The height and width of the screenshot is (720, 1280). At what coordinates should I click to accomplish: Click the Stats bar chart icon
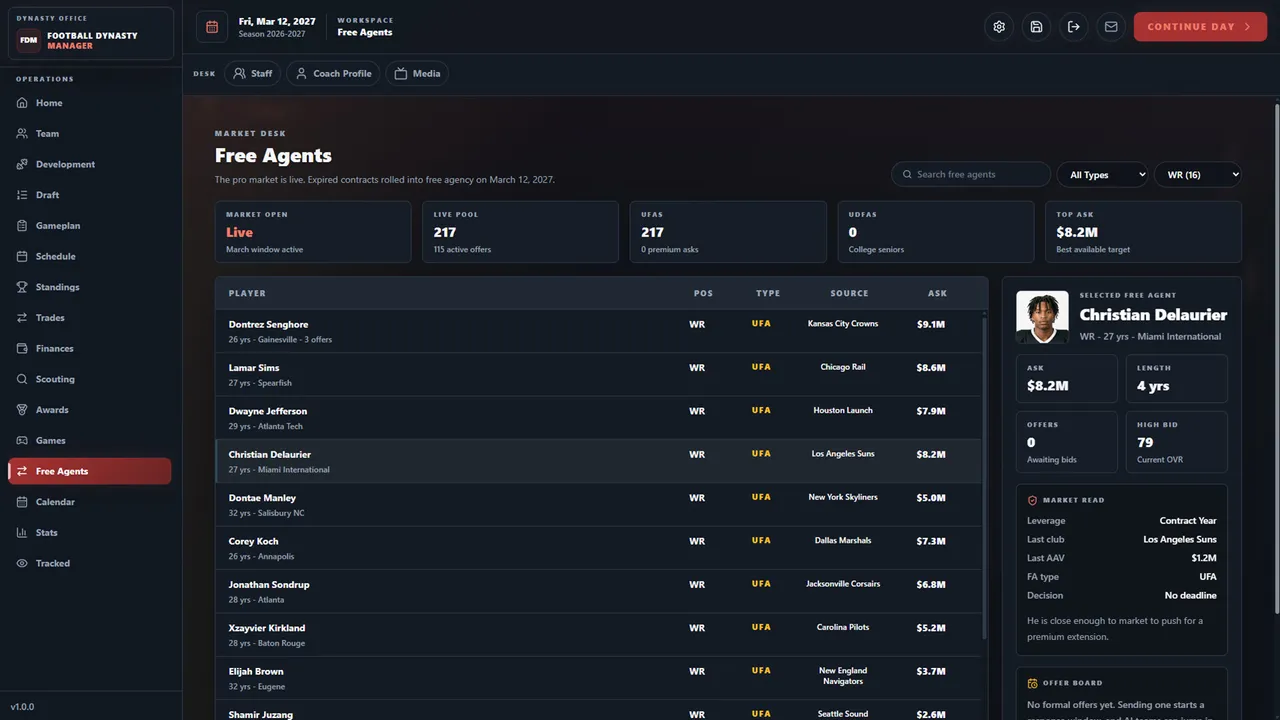tap(22, 532)
